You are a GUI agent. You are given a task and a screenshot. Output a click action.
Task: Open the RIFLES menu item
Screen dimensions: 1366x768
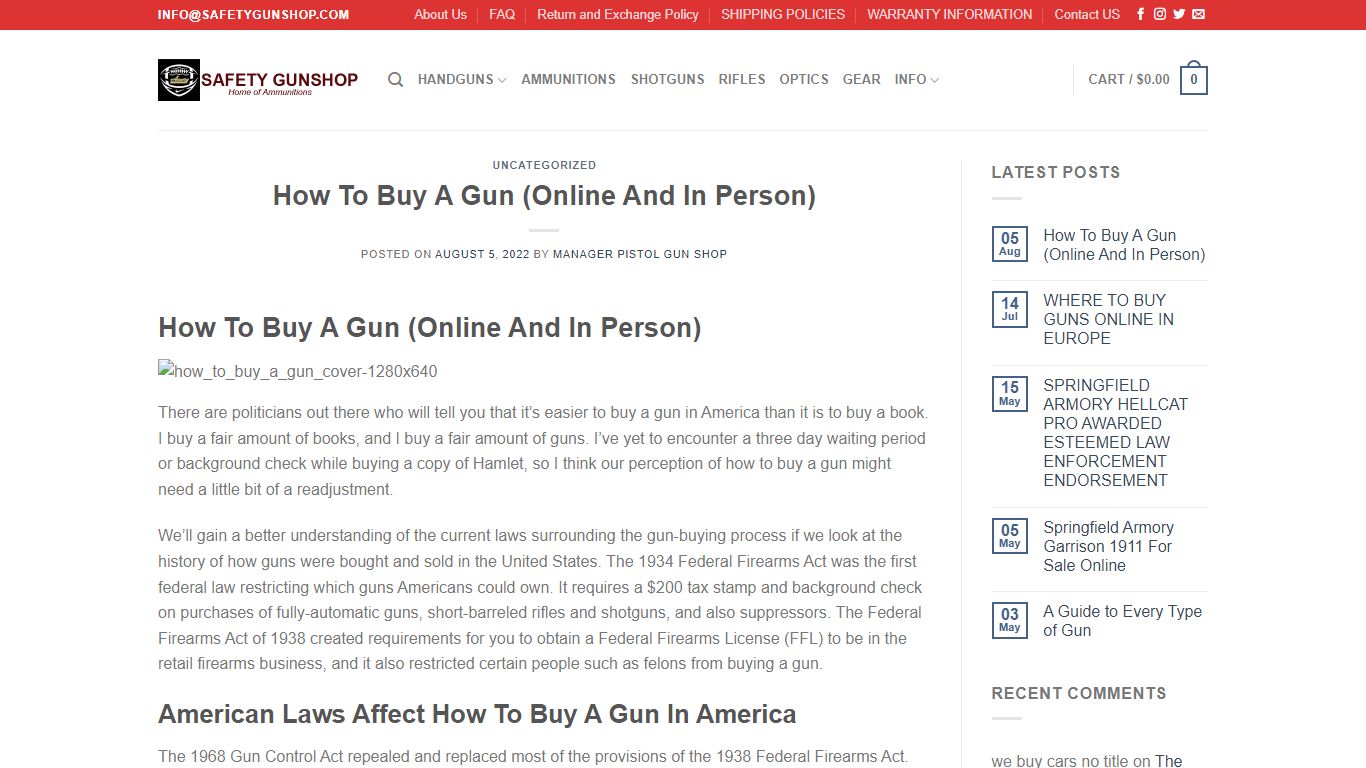[x=742, y=79]
